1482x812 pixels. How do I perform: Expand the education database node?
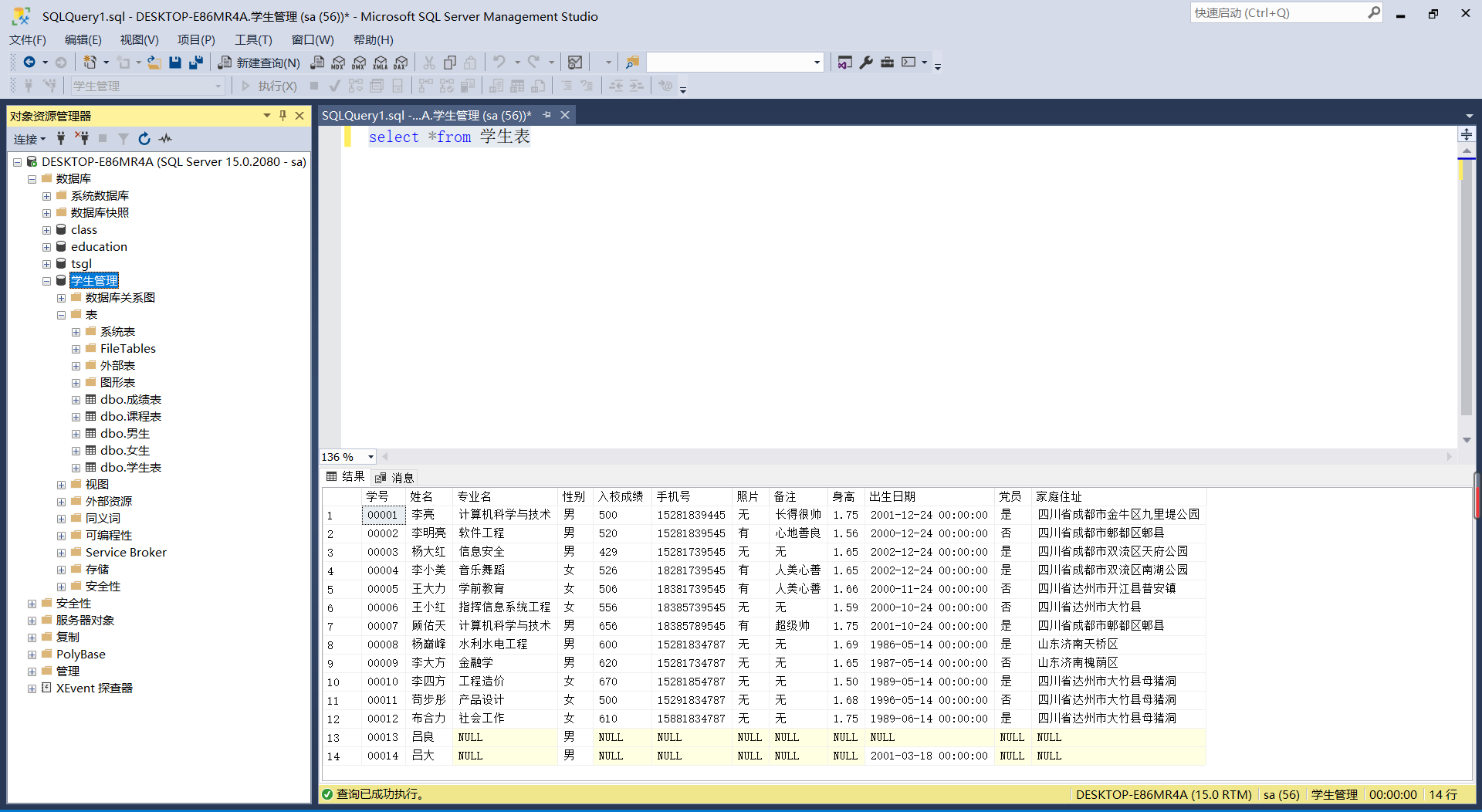pyautogui.click(x=46, y=247)
